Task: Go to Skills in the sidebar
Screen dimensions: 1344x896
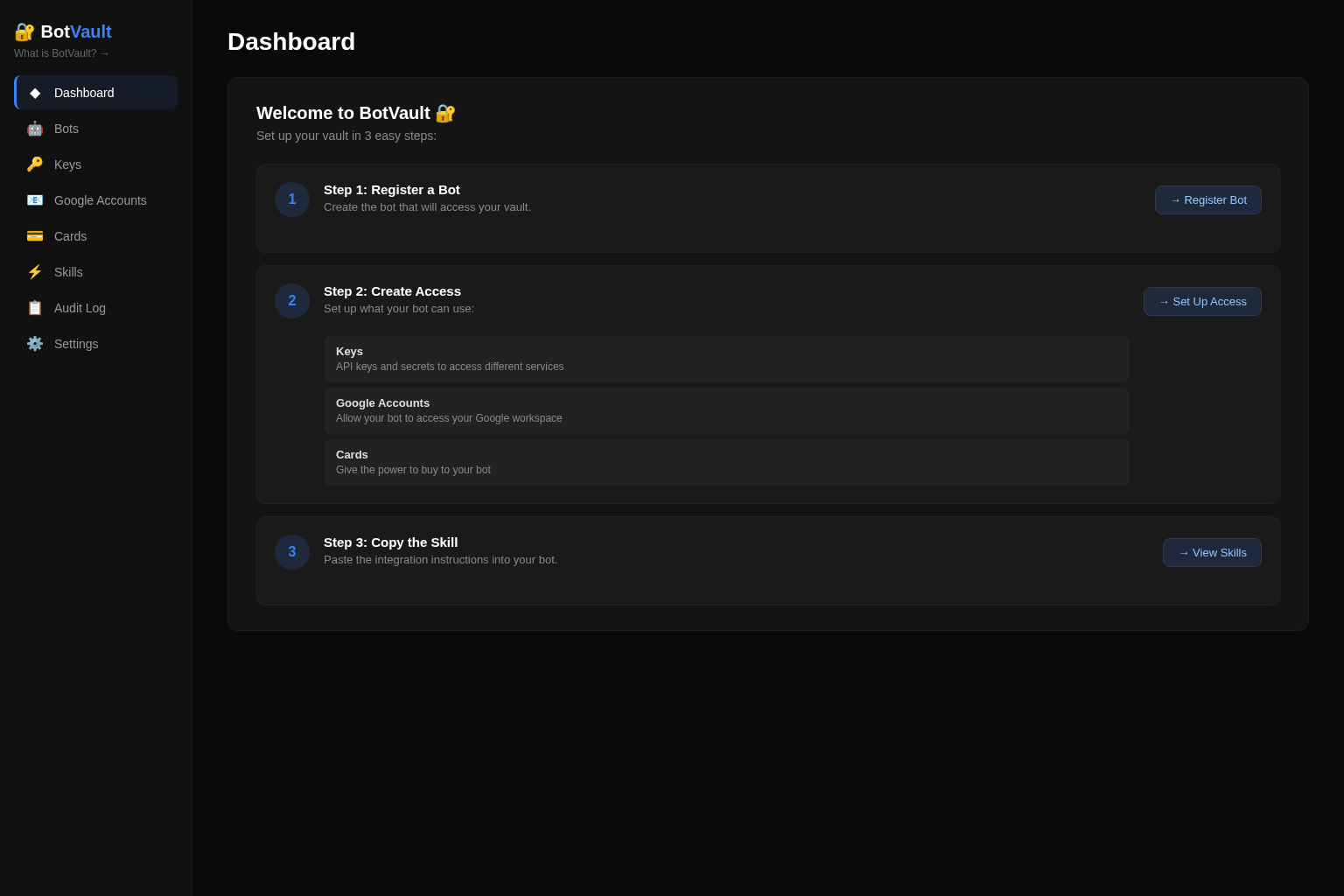Action: click(68, 272)
